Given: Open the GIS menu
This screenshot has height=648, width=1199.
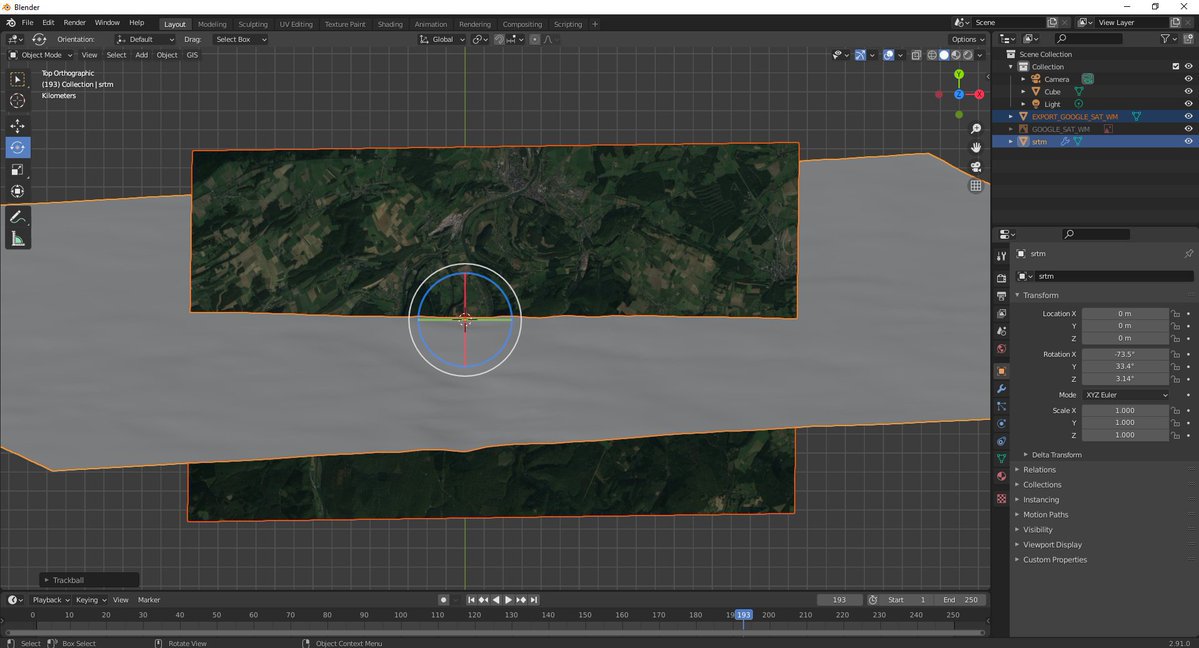Looking at the screenshot, I should click(192, 55).
